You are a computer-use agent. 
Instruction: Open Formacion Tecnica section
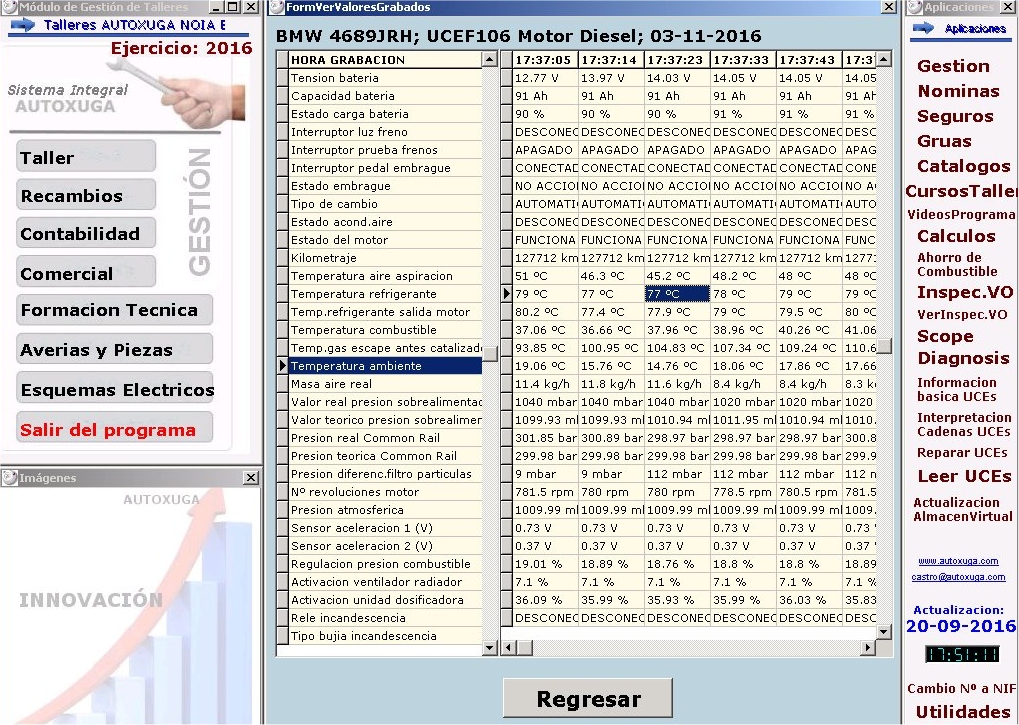(x=114, y=310)
